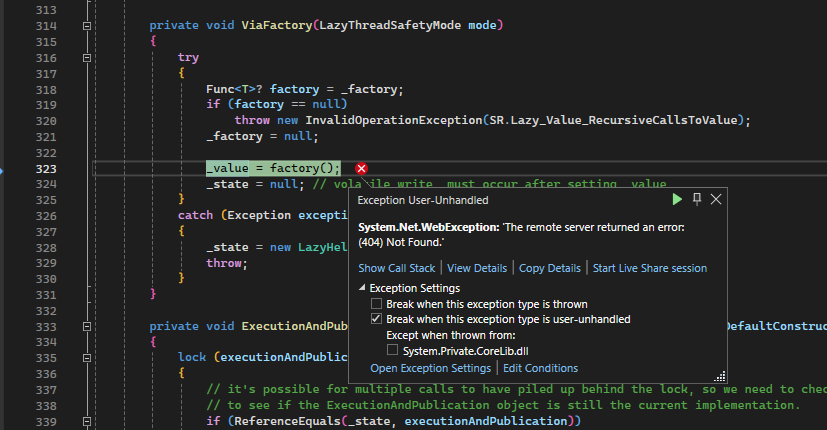Click line number 323
827x430 pixels.
[46, 169]
